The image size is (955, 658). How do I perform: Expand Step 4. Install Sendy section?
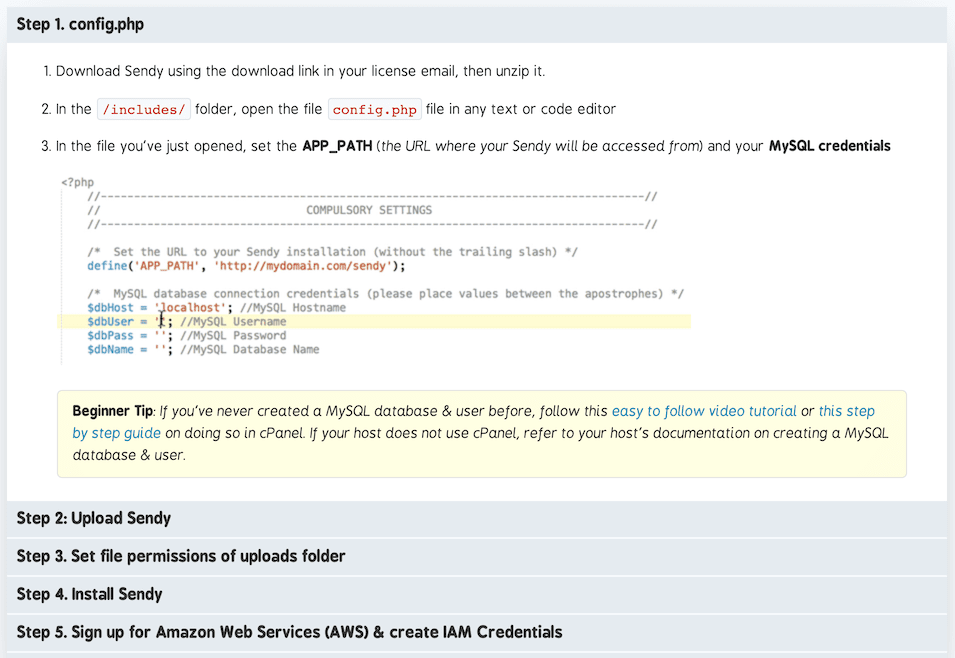click(477, 594)
